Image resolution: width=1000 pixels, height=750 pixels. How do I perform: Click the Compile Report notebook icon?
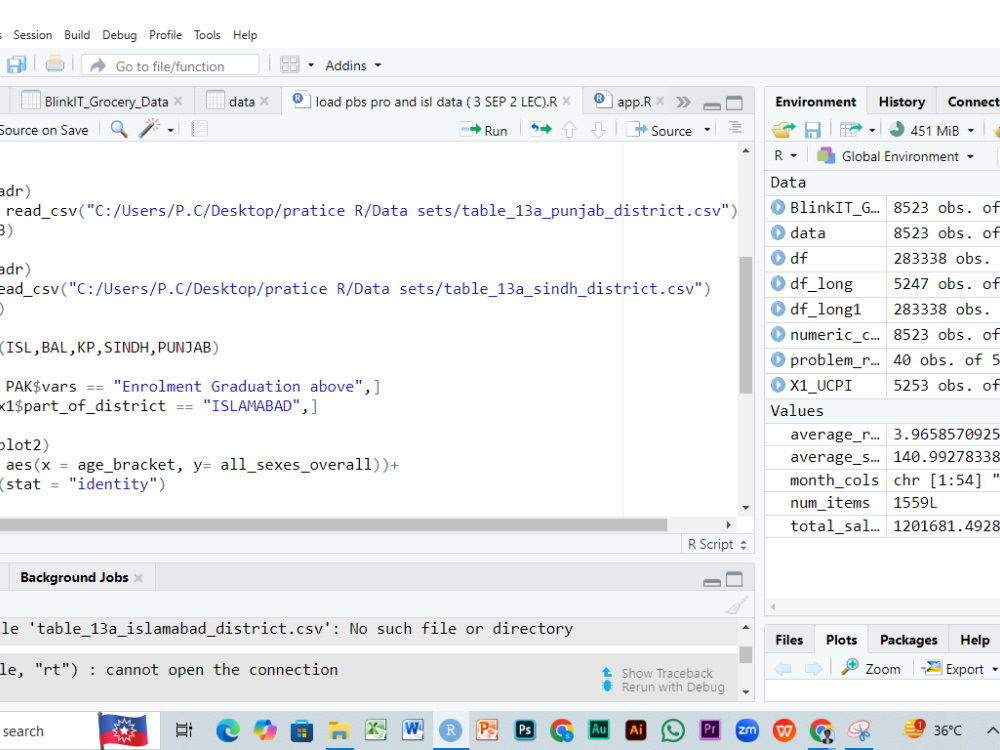coord(200,129)
